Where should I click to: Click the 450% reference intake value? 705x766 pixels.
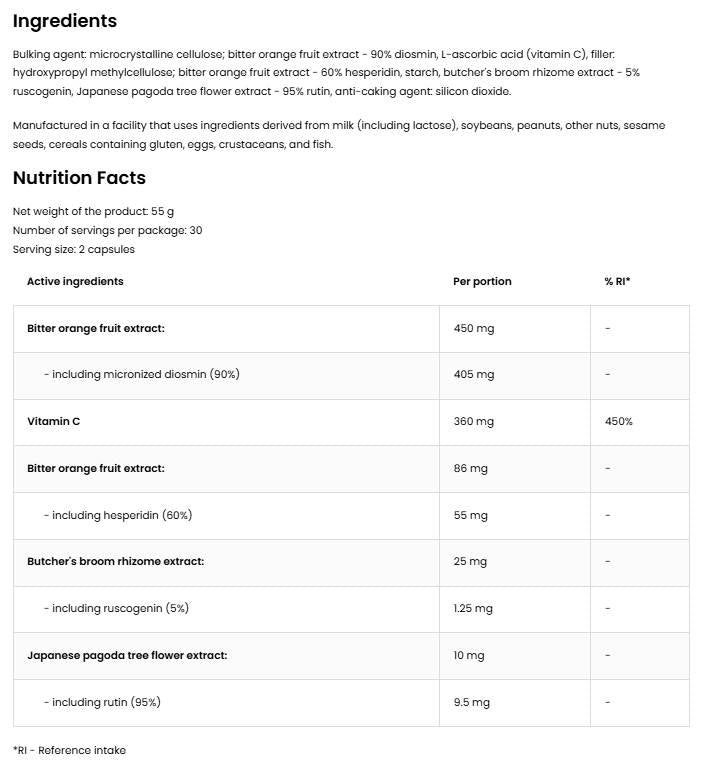point(618,421)
